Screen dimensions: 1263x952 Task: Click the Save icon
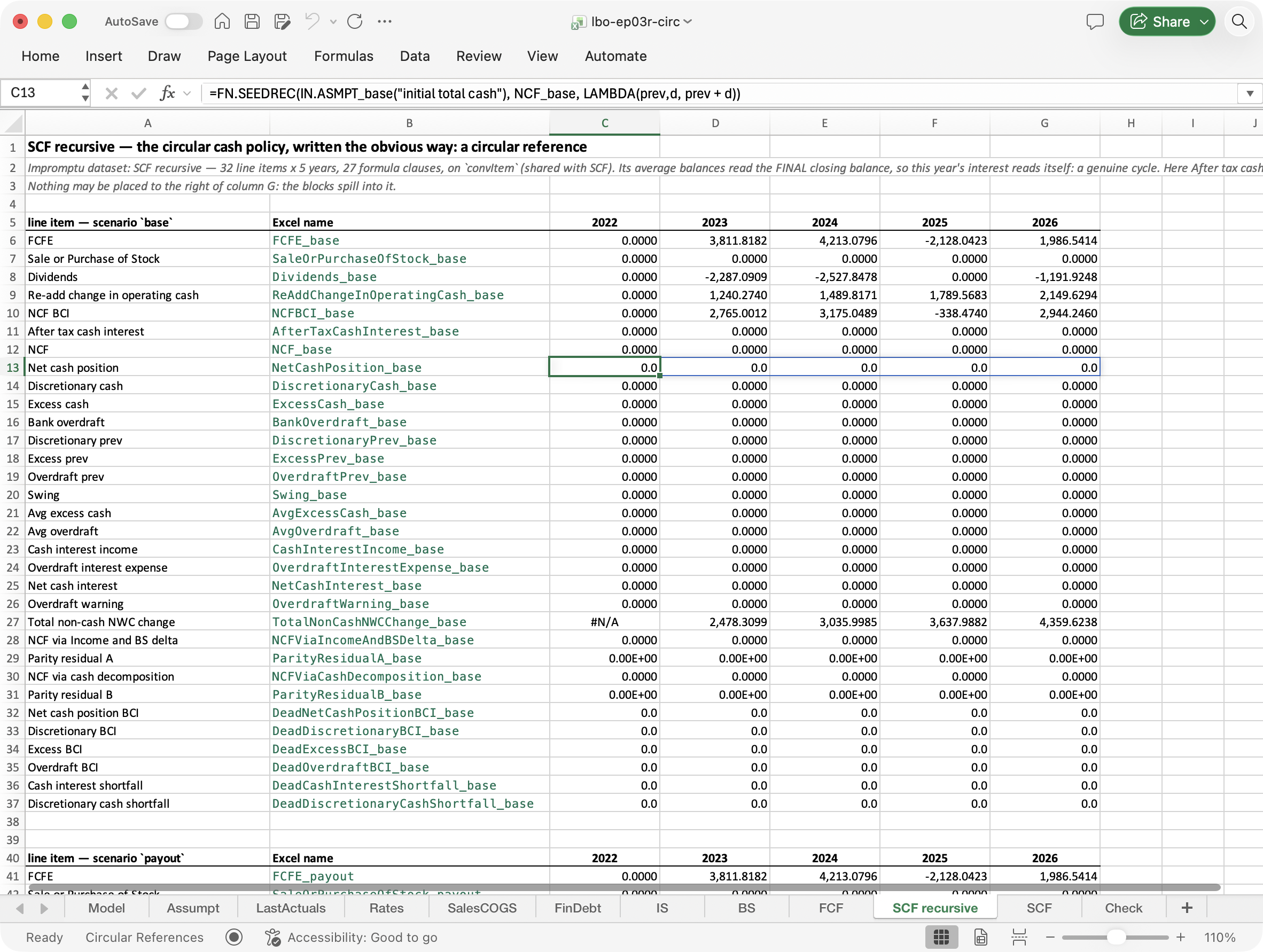[x=252, y=22]
